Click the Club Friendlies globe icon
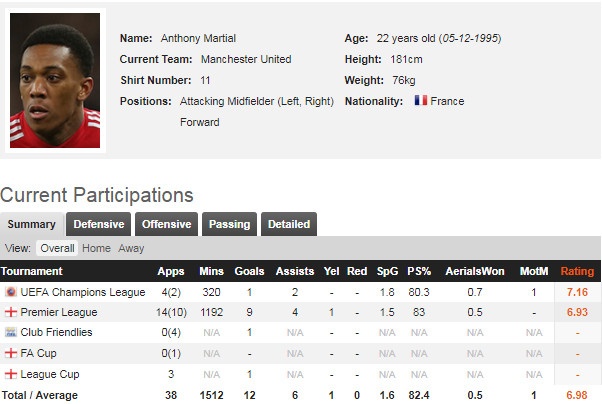 [x=11, y=333]
